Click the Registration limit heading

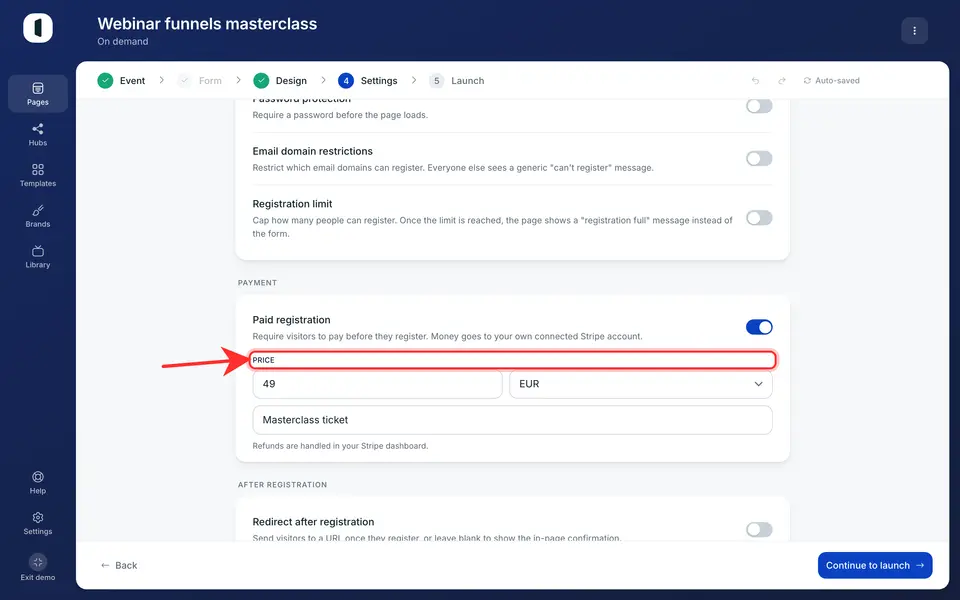(292, 204)
